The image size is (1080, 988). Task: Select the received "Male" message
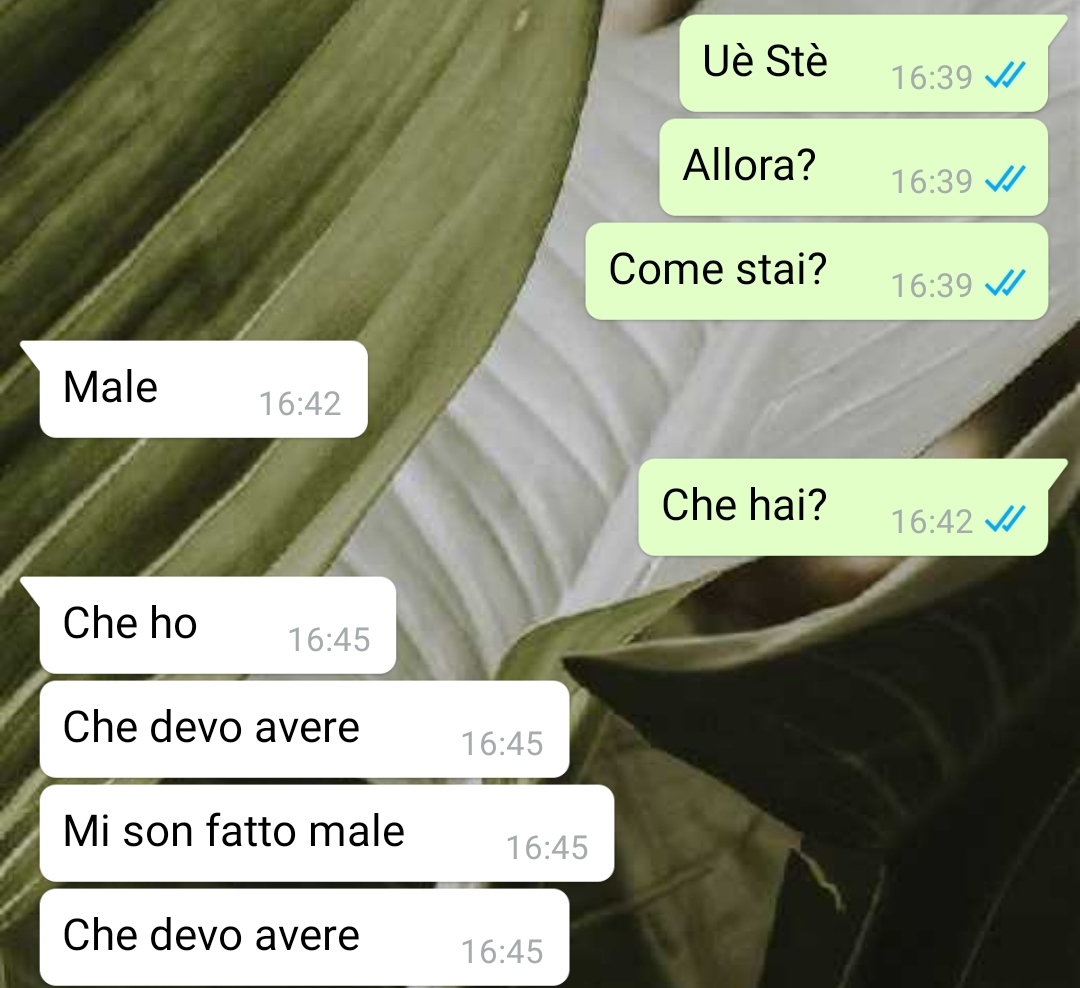pyautogui.click(x=204, y=389)
